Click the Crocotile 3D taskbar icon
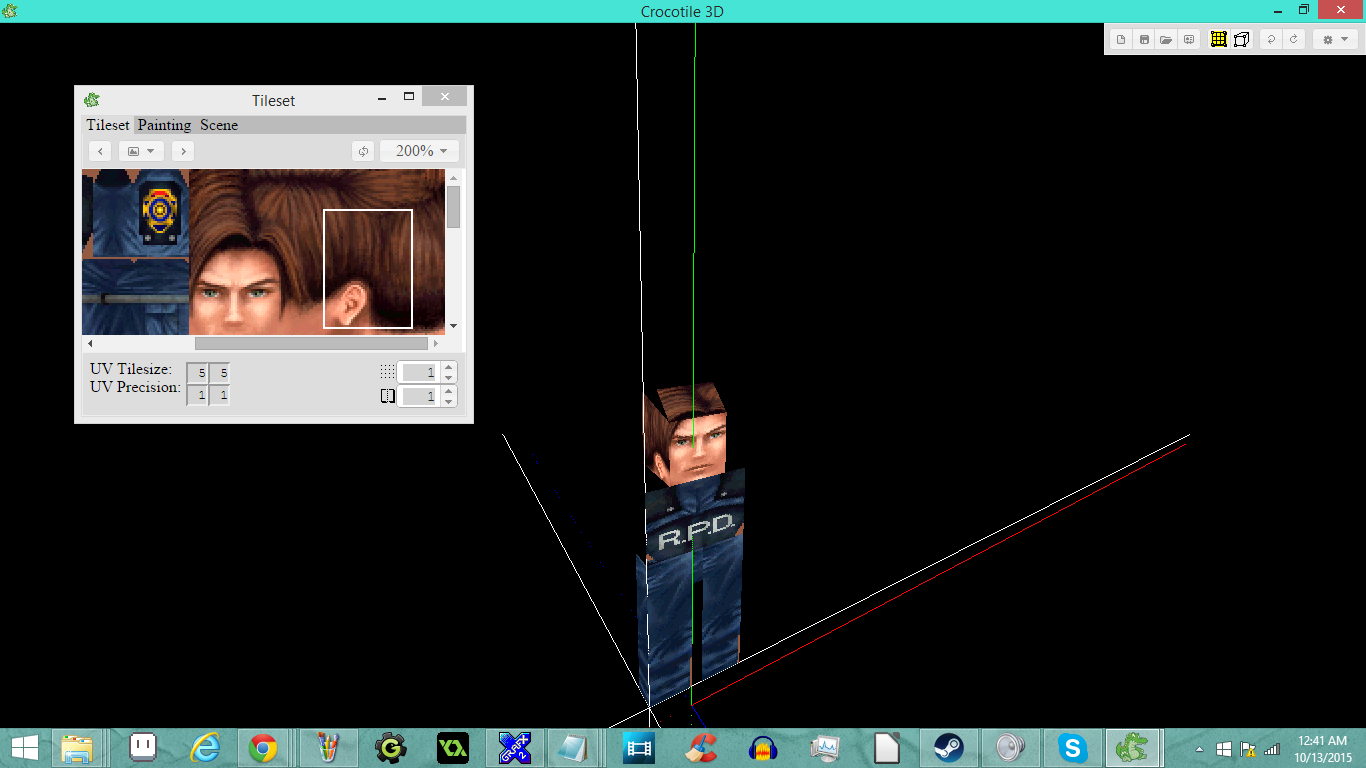Image resolution: width=1366 pixels, height=768 pixels. 1133,747
